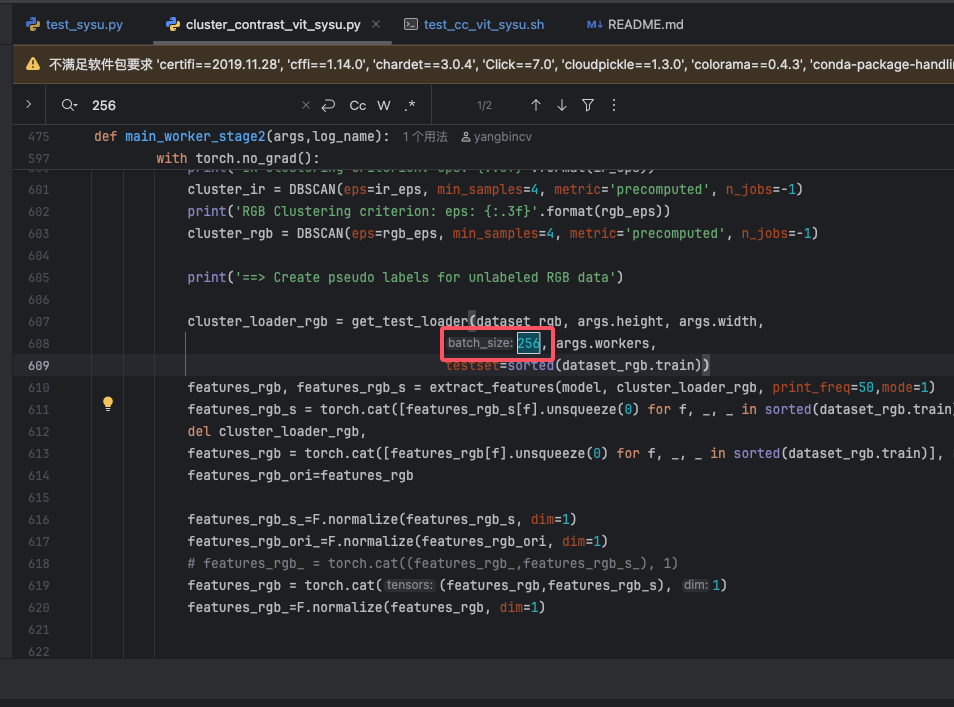
Task: Click the package requirements warning icon
Action: (33, 64)
